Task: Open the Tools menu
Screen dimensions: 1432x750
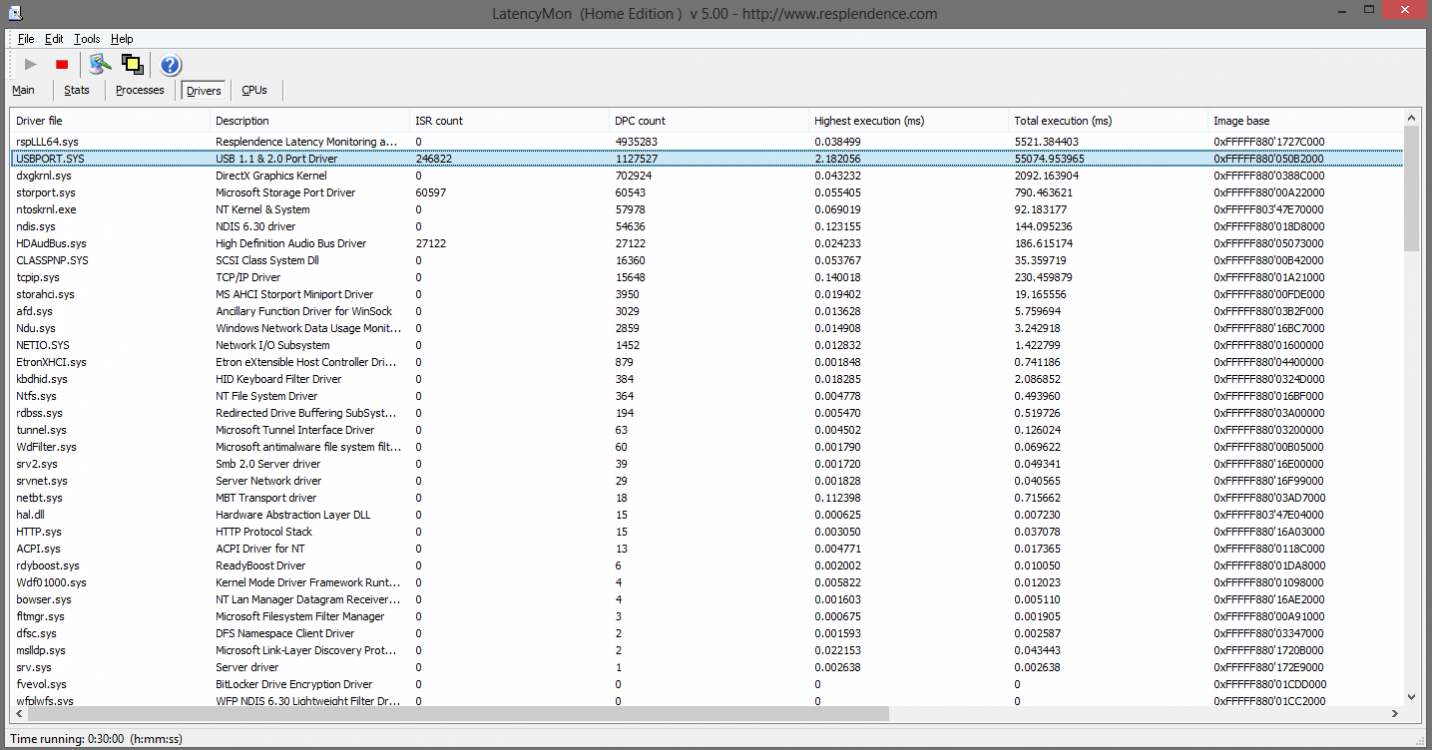Action: (87, 39)
